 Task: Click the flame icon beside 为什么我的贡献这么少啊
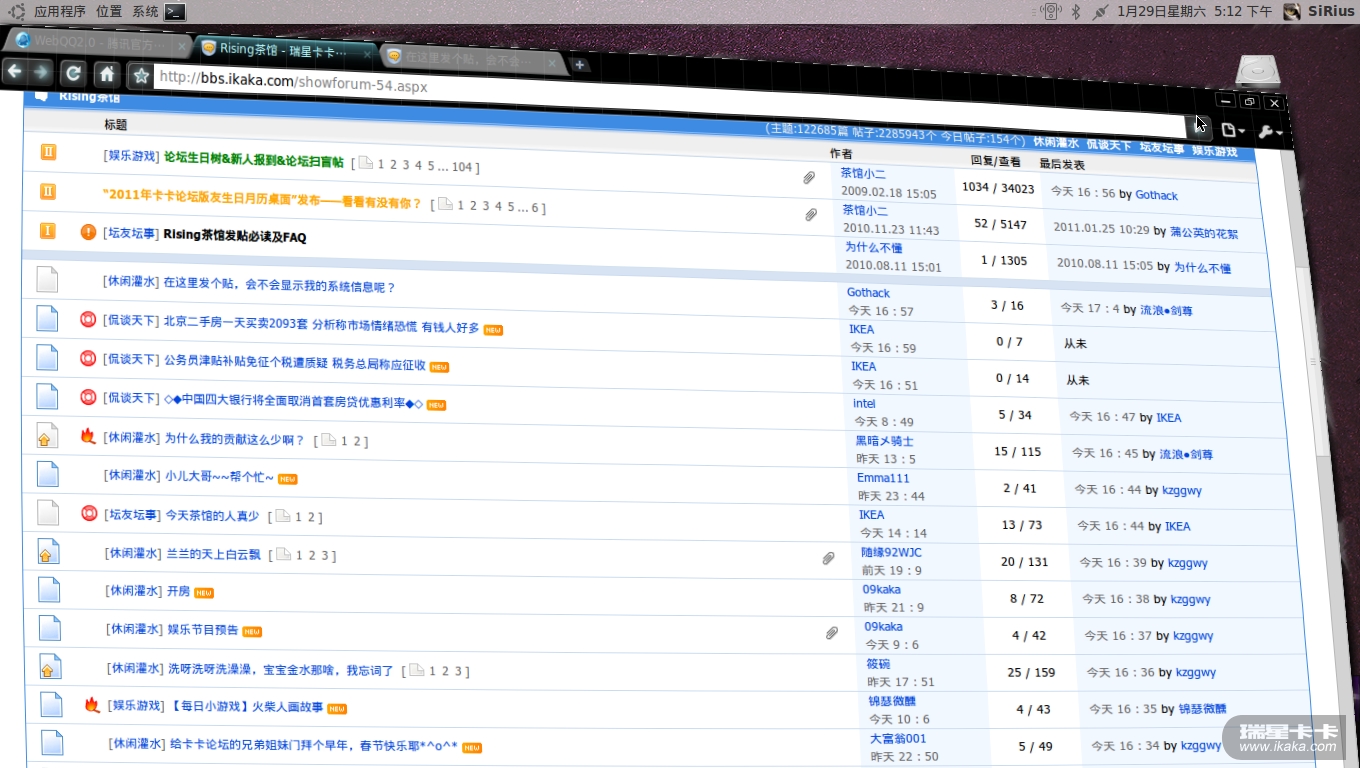(x=88, y=436)
